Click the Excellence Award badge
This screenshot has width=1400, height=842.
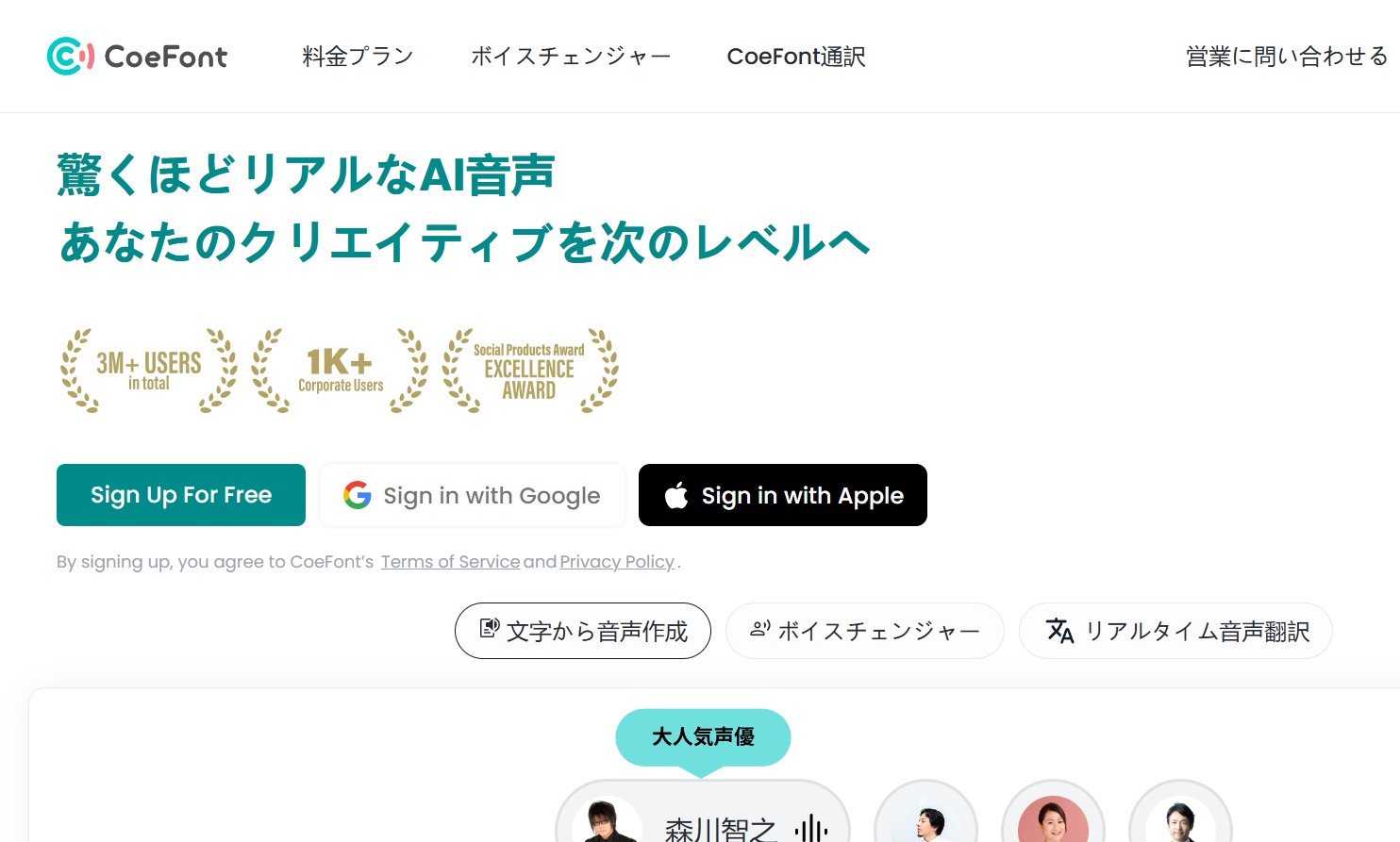(530, 371)
